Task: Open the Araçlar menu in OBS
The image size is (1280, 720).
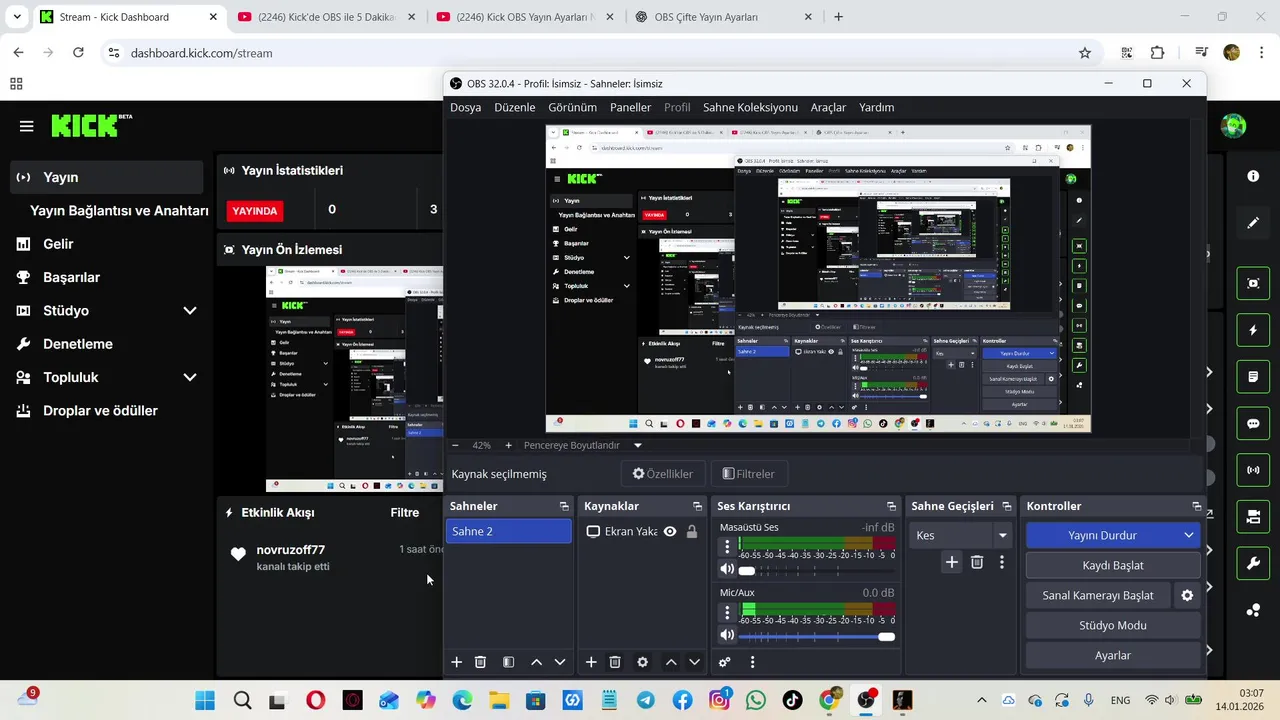Action: tap(828, 107)
